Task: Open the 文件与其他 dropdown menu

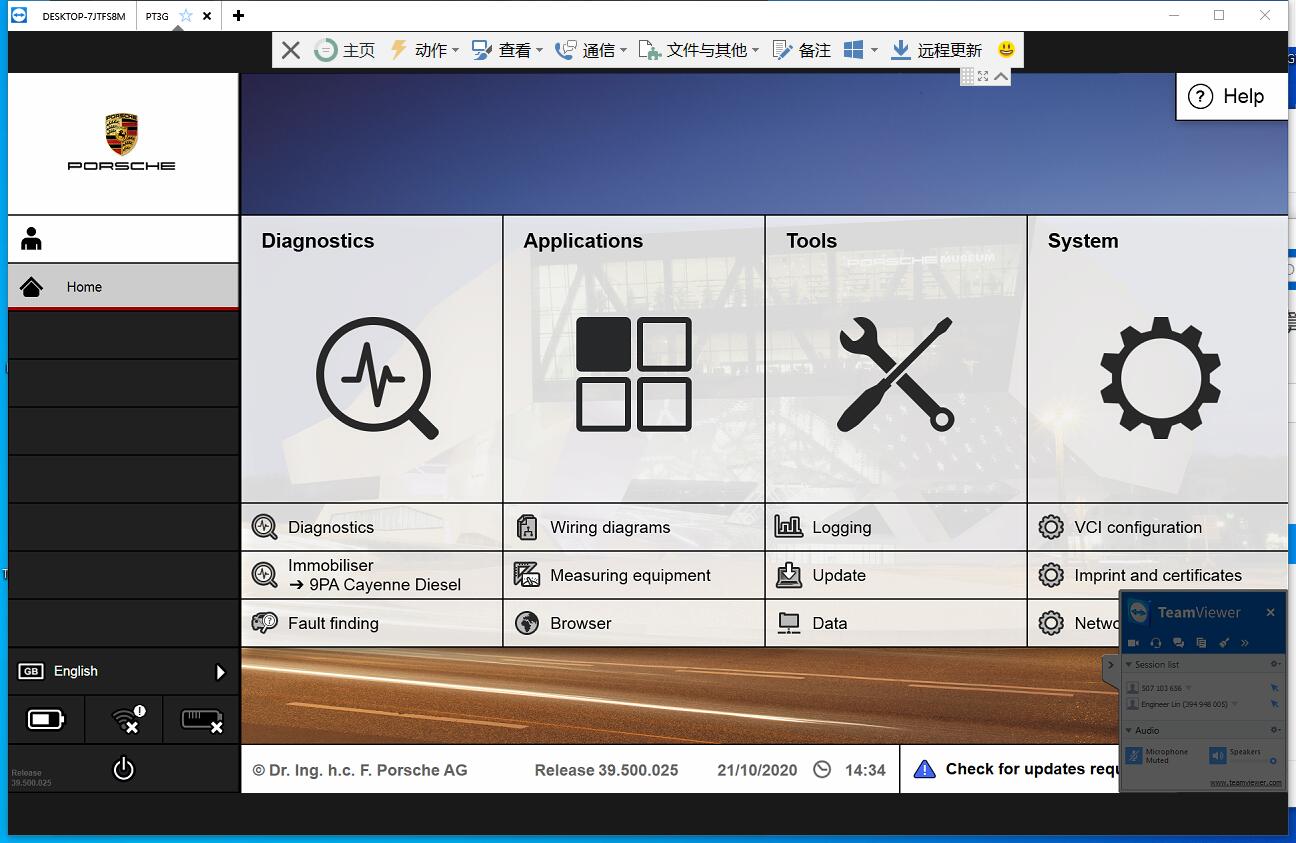Action: point(699,50)
